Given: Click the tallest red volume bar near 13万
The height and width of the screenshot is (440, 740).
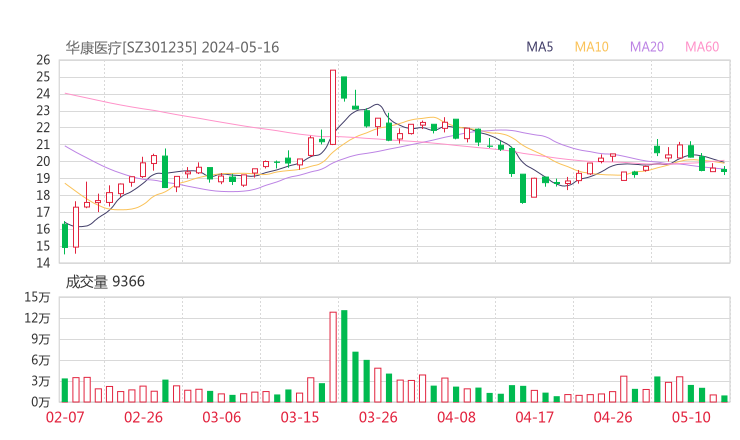Looking at the screenshot, I should pos(333,357).
